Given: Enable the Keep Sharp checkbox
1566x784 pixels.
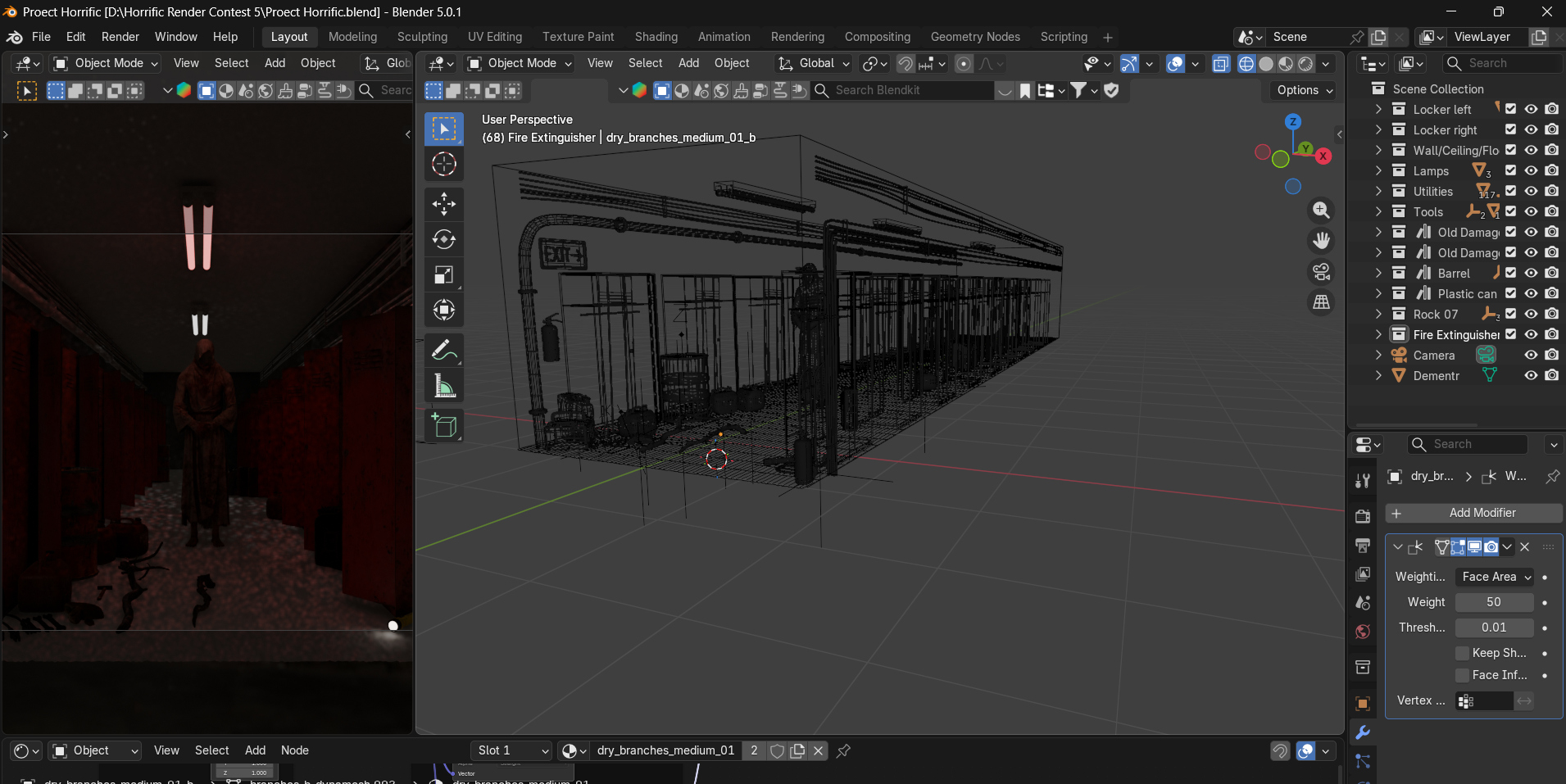Looking at the screenshot, I should [1463, 653].
